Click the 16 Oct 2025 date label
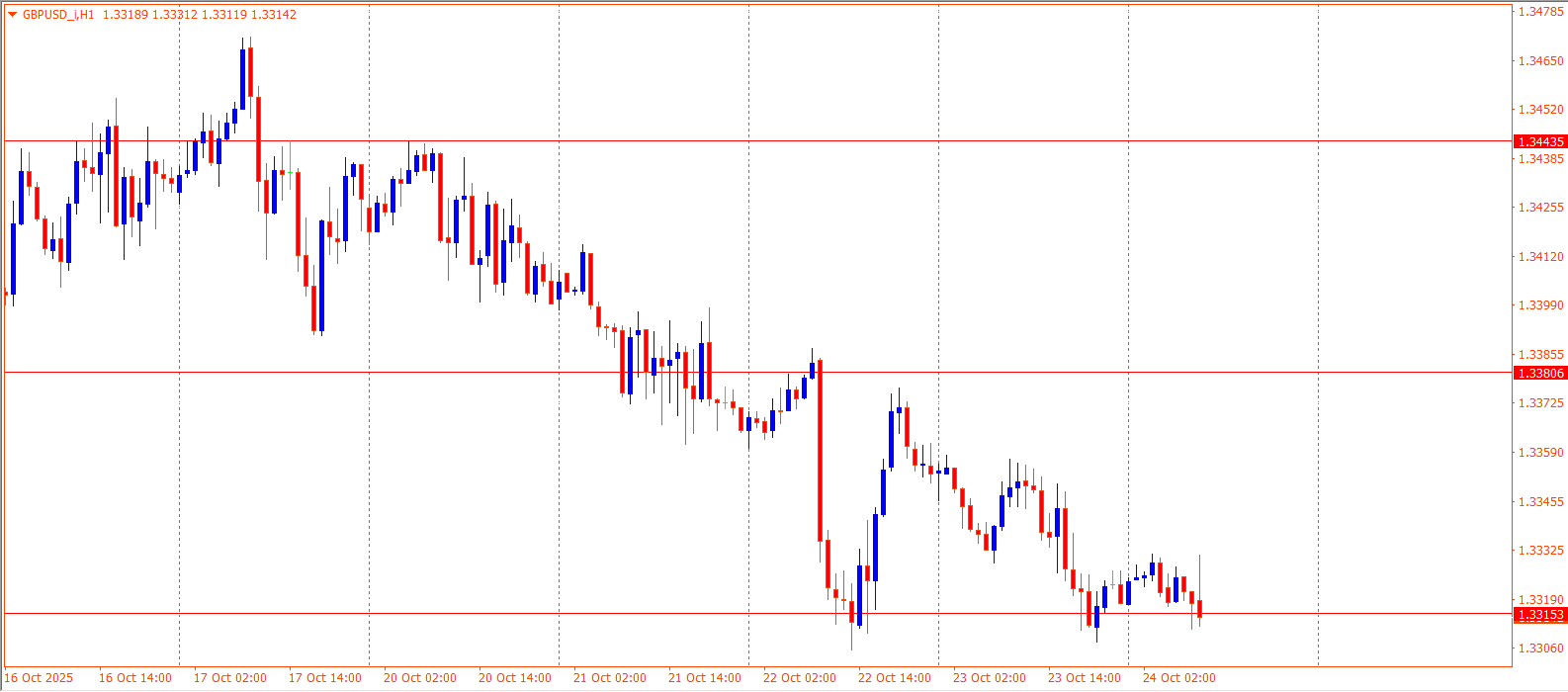The height and width of the screenshot is (692, 1568). (x=40, y=678)
